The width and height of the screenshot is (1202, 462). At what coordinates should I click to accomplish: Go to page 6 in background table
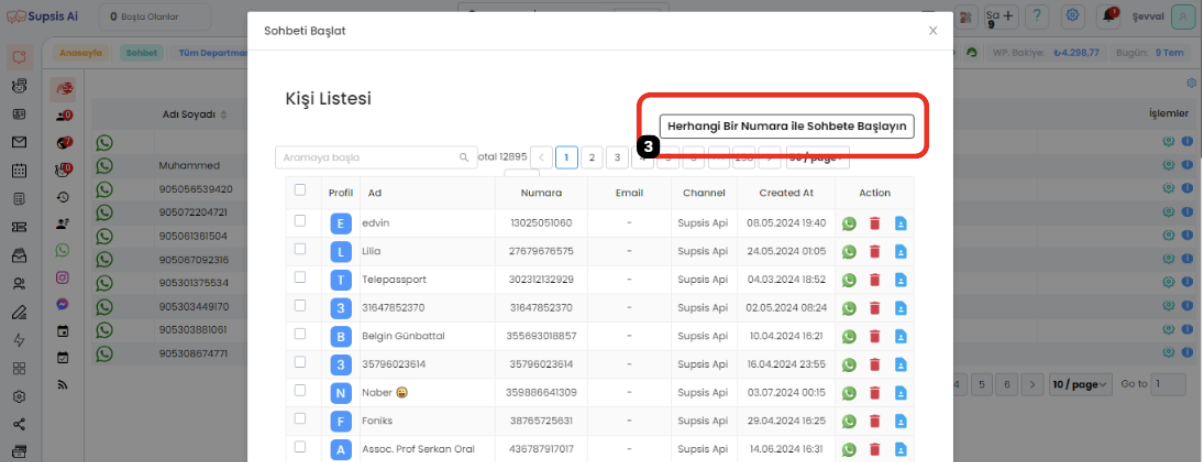pos(1008,384)
